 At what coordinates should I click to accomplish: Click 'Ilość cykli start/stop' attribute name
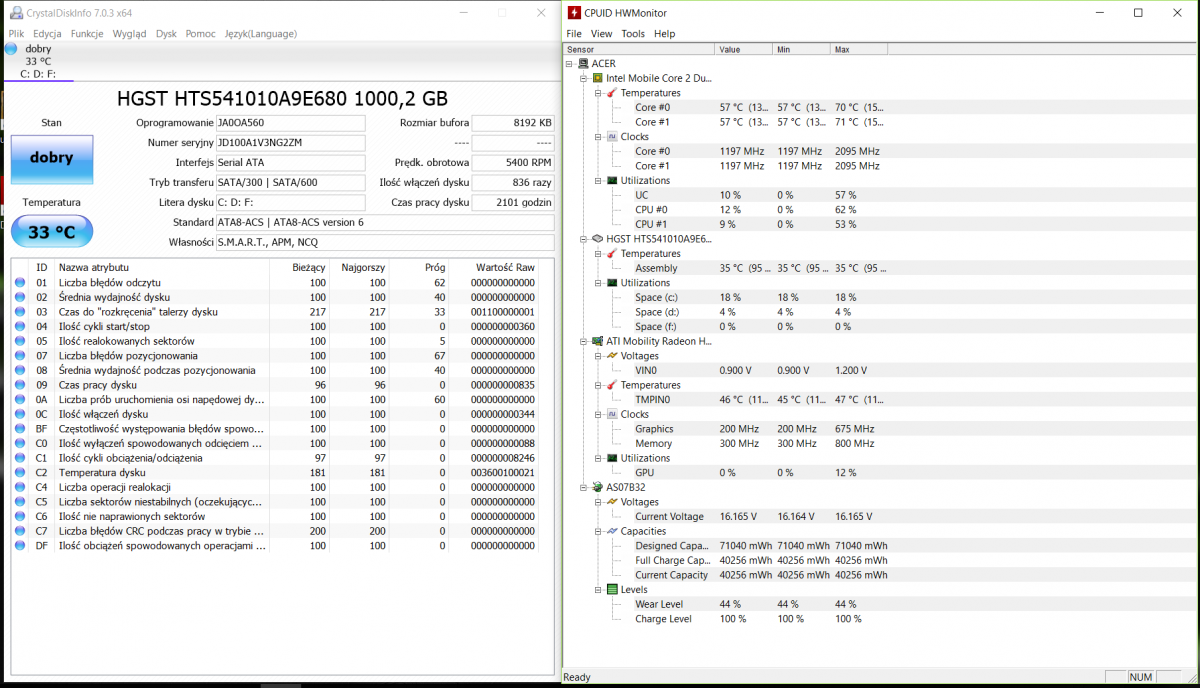point(104,327)
